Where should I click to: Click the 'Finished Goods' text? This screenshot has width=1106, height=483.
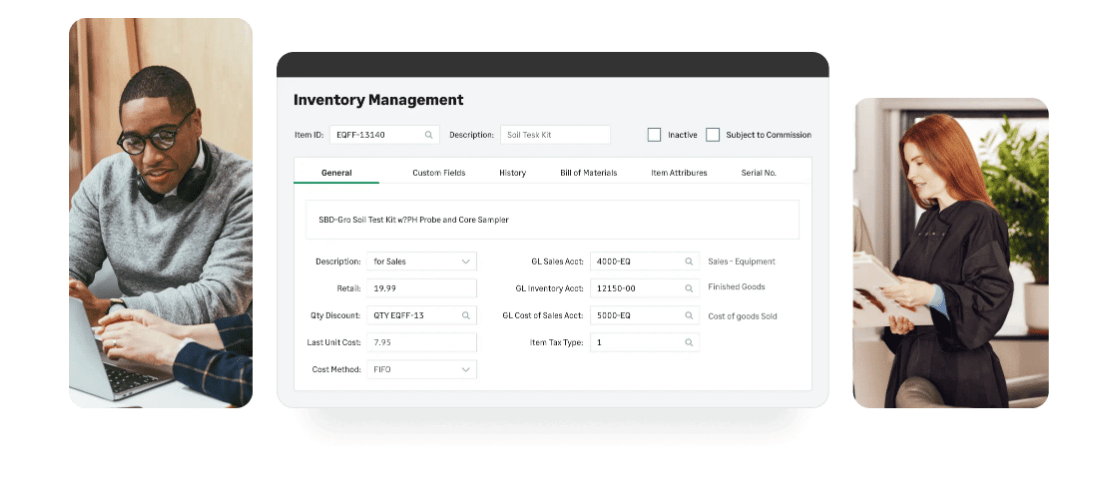736,287
